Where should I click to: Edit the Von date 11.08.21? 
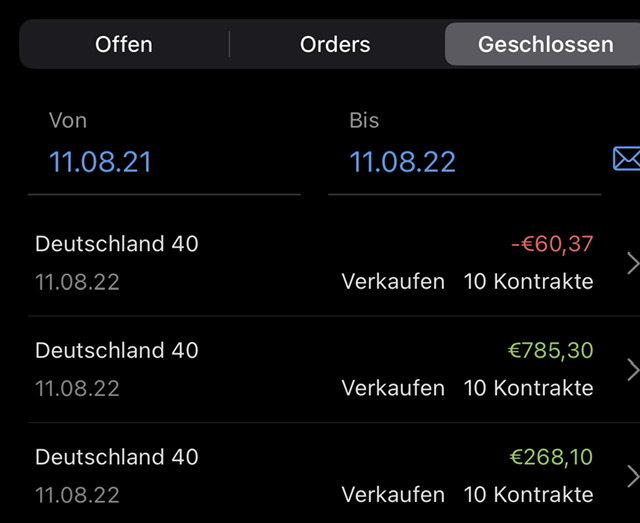100,161
